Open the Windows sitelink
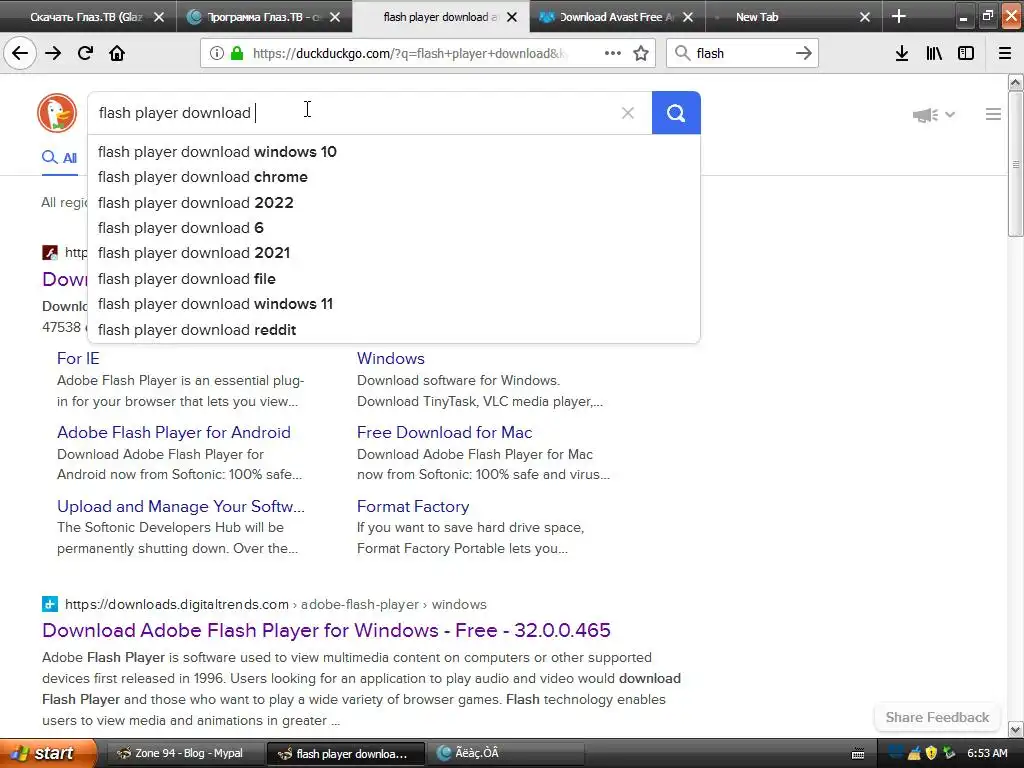The width and height of the screenshot is (1024, 768). pos(391,359)
